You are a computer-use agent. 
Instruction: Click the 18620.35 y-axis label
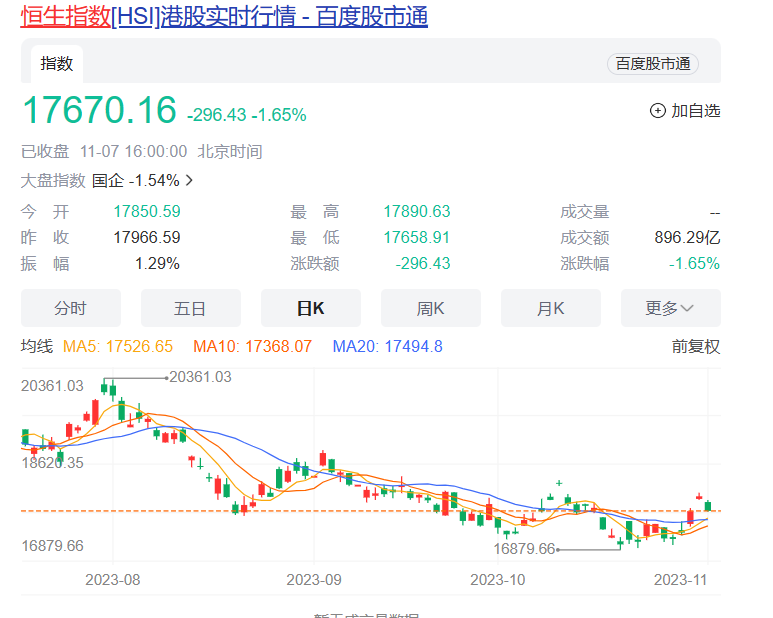(x=52, y=463)
